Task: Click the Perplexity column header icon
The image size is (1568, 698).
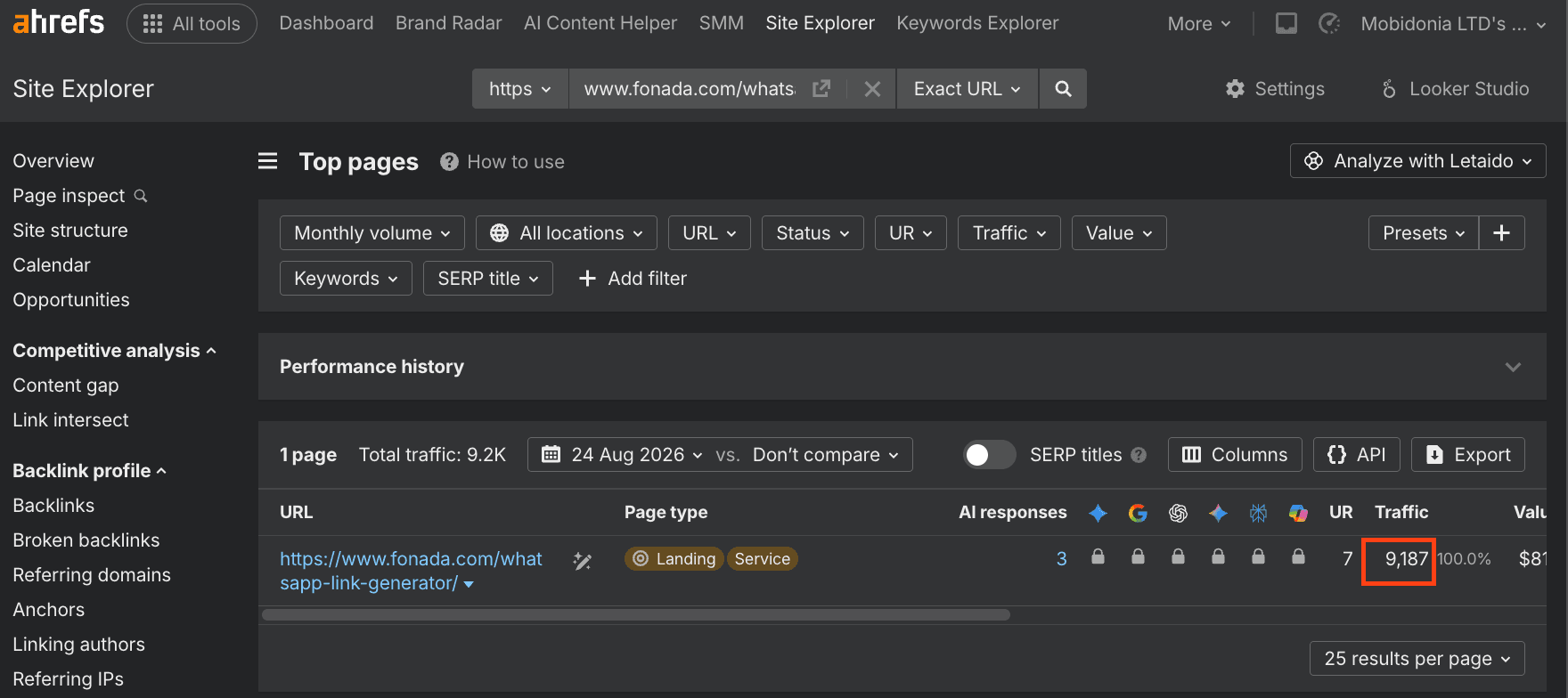Action: 1258,513
